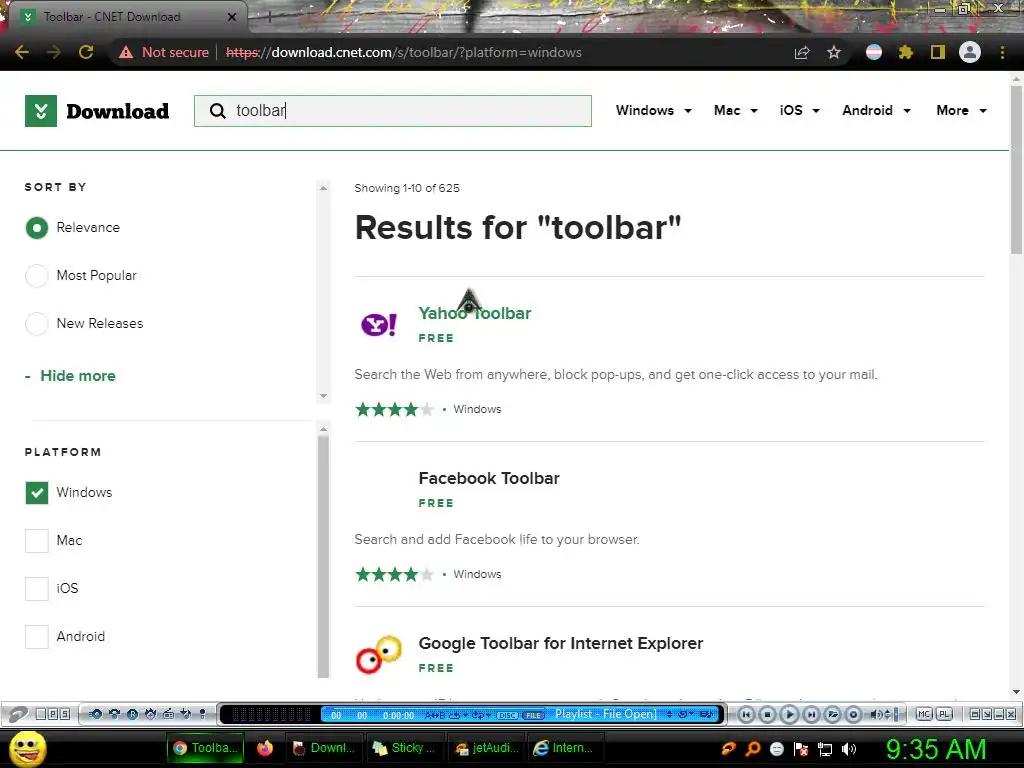Click the DISC mode button in jetAudio
1024x768 pixels.
pos(507,715)
